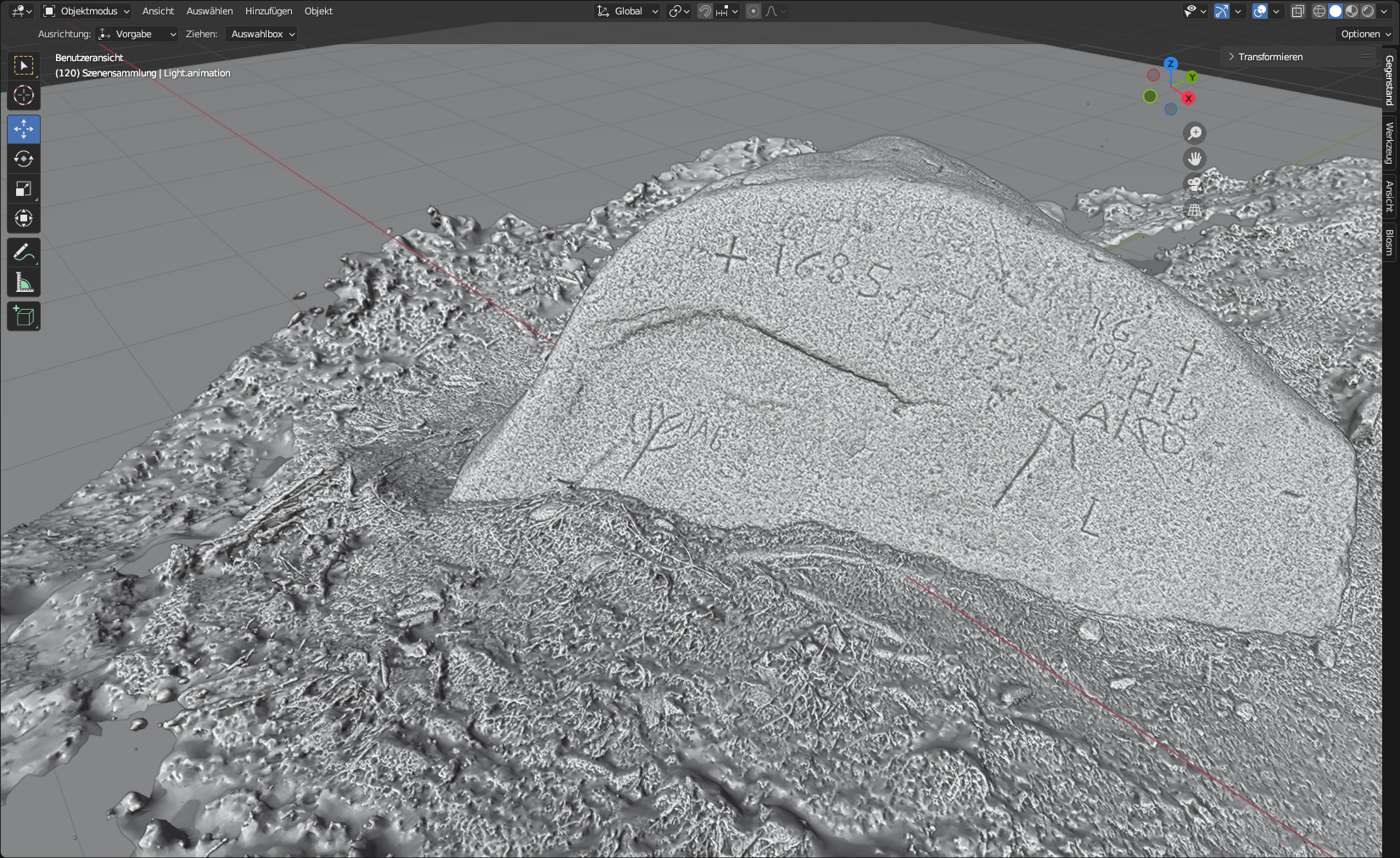Click the hand pan view icon
Image resolution: width=1400 pixels, height=858 pixels.
coord(1195,159)
